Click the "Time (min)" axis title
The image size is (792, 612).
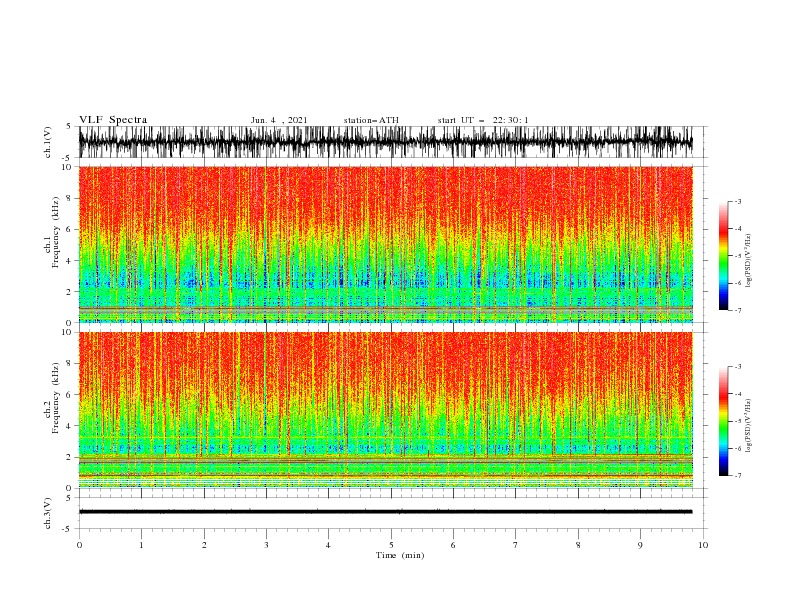coord(400,555)
